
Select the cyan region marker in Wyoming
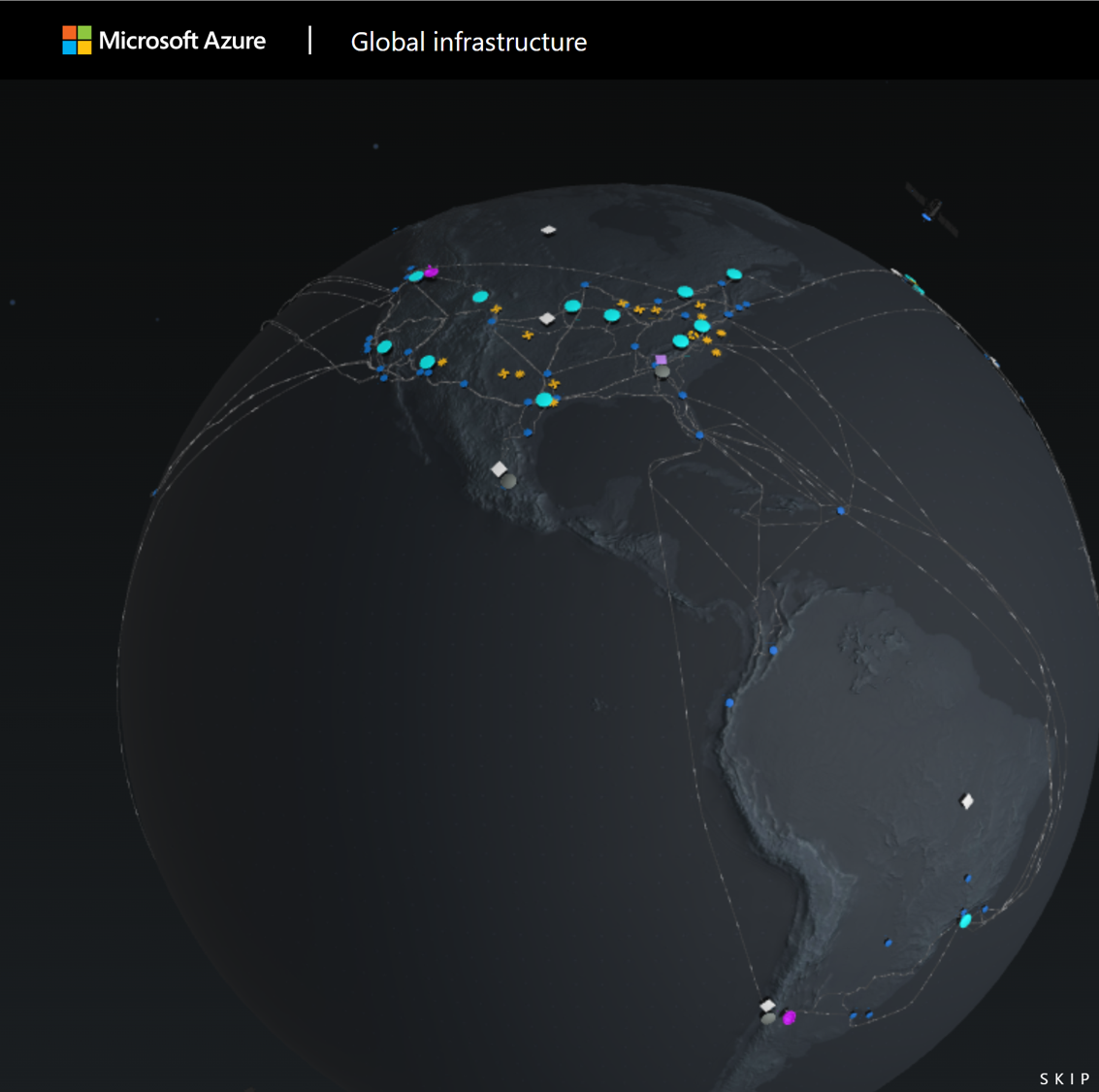point(480,297)
